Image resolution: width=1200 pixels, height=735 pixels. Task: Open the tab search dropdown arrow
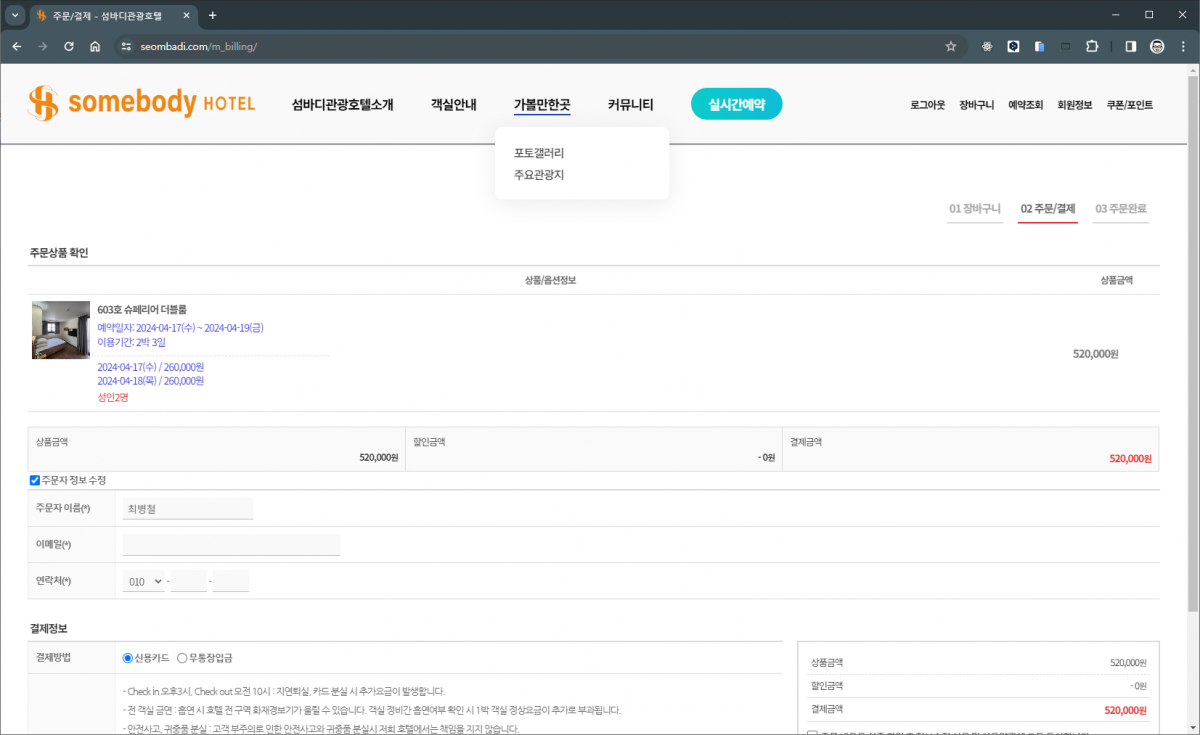[14, 15]
